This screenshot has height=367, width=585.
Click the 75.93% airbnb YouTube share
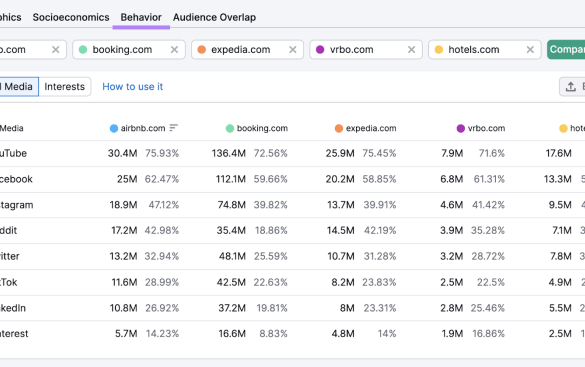coord(162,153)
